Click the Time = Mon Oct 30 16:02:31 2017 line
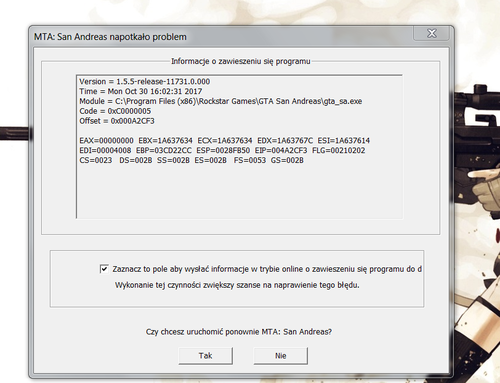This screenshot has width=500, height=383. [x=141, y=91]
